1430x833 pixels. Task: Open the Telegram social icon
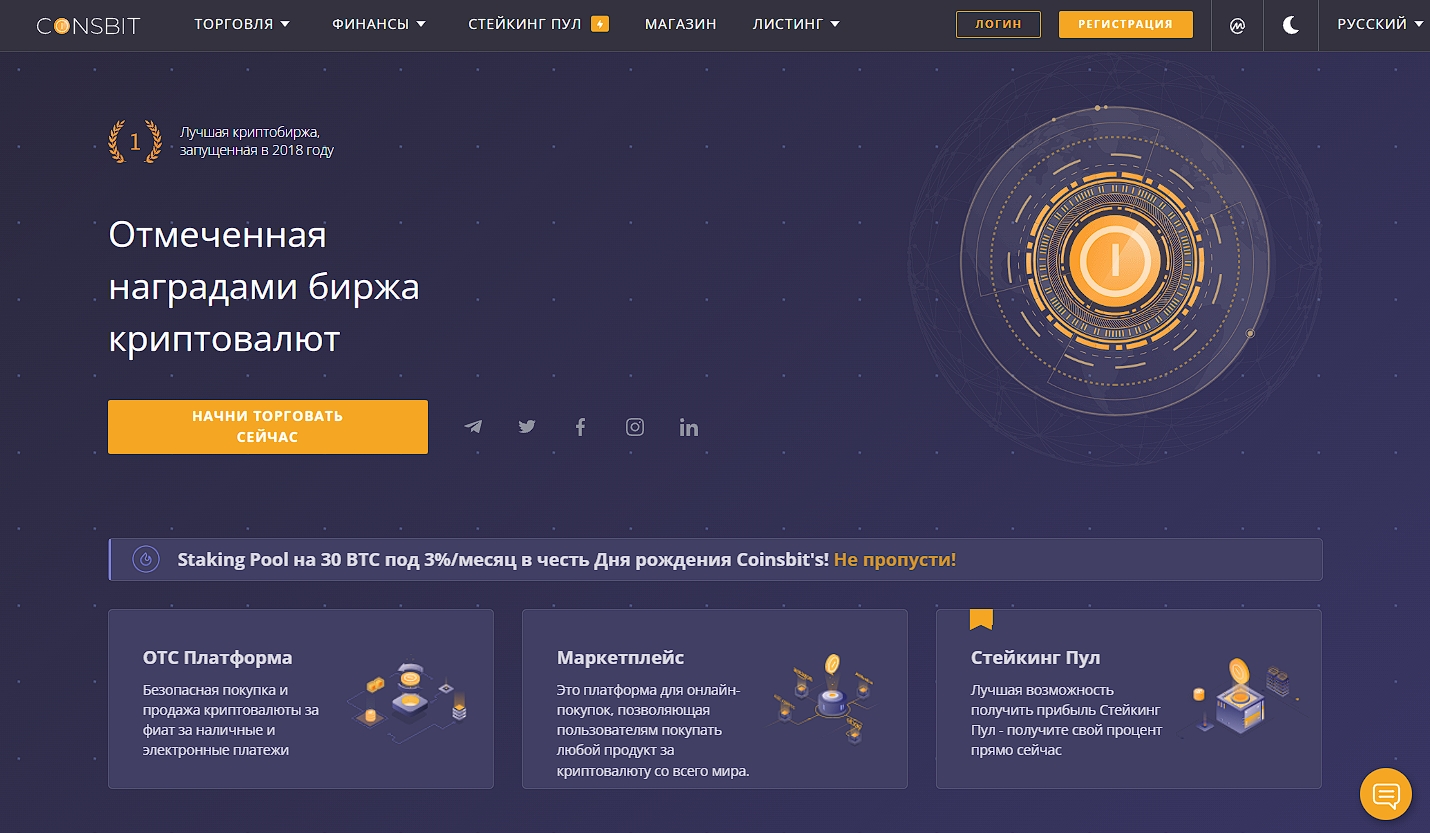[x=473, y=427]
